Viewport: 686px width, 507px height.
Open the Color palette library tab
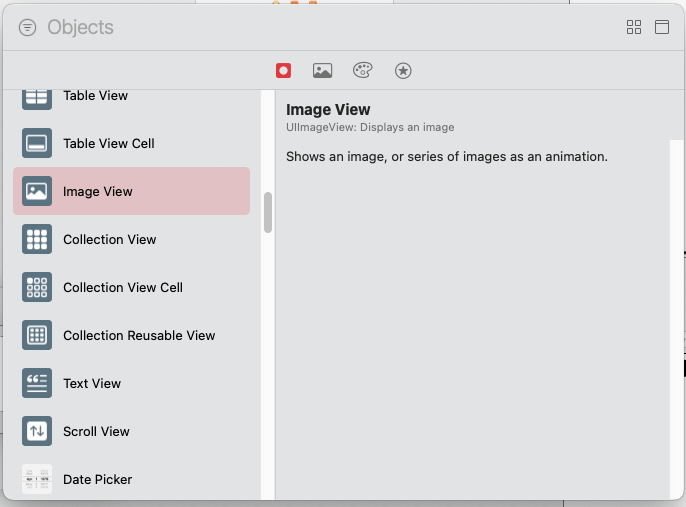(362, 70)
